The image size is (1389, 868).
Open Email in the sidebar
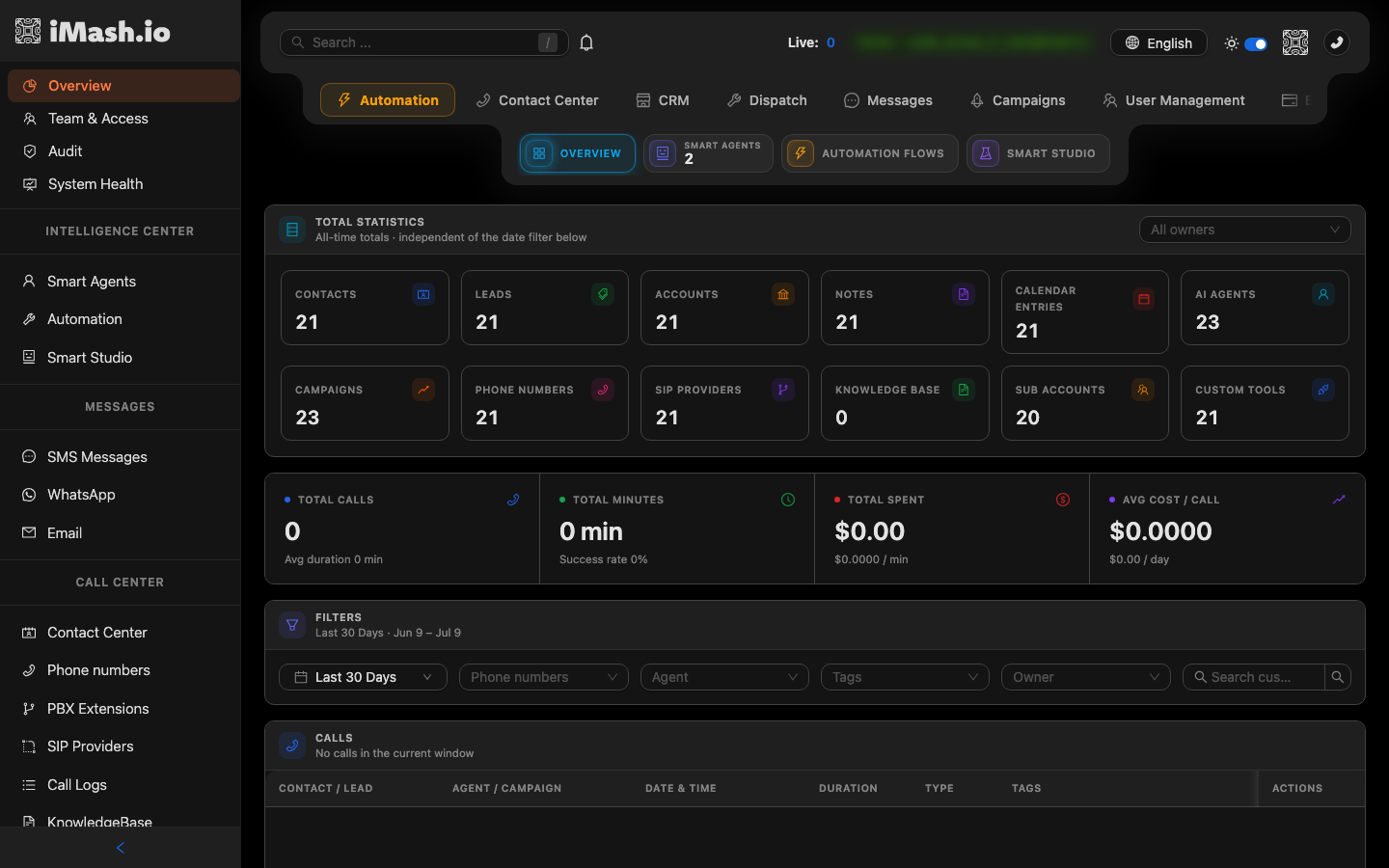click(x=121, y=533)
